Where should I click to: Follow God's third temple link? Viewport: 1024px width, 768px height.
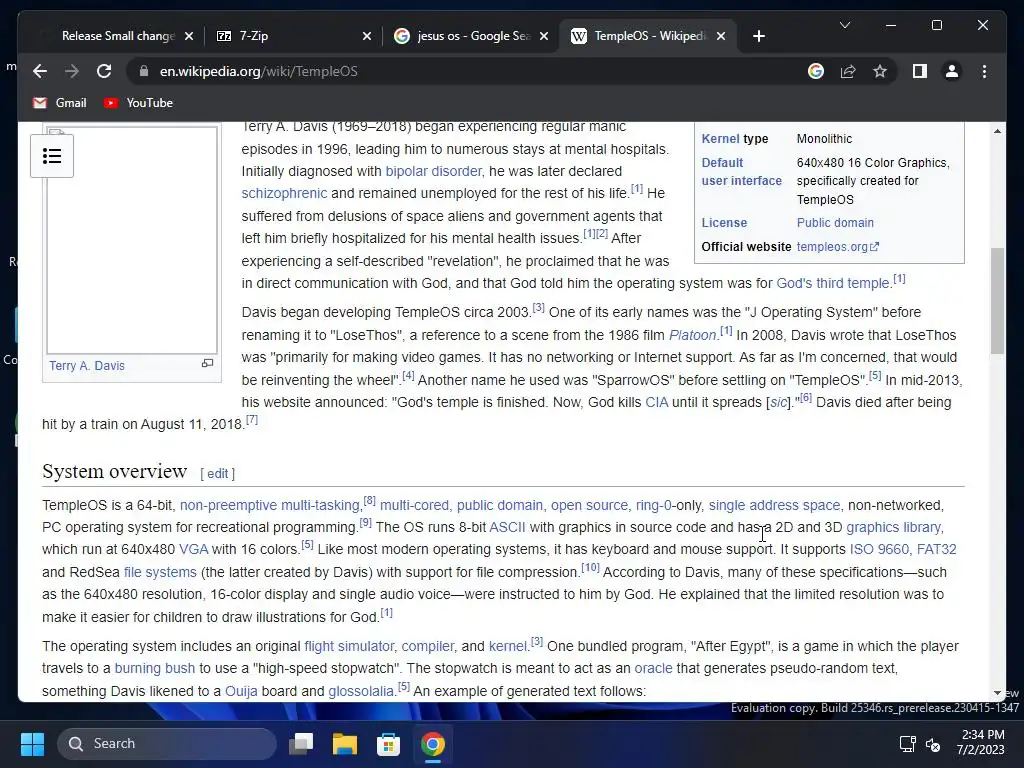(x=833, y=283)
